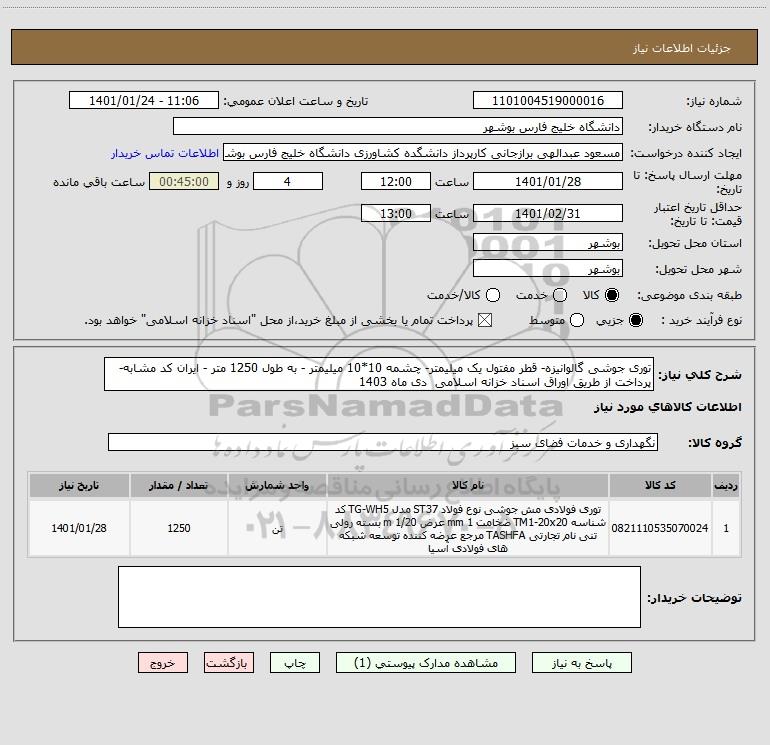Select the جزیی purchase type radio
This screenshot has width=770, height=745.
(635, 320)
